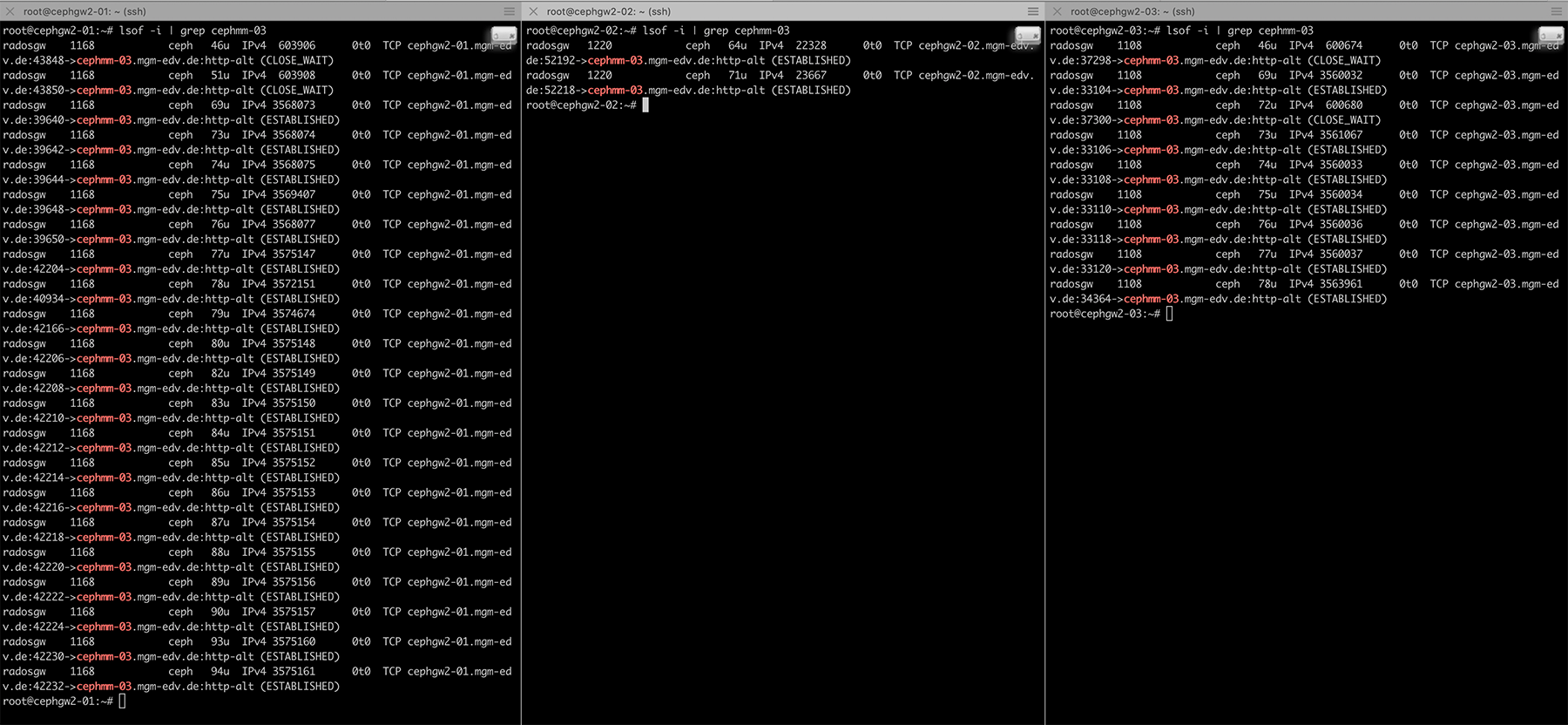Click port line v.de:42232 in cephgw2-01 pane
Viewport: 1568px width, 725px height.
coord(171,687)
